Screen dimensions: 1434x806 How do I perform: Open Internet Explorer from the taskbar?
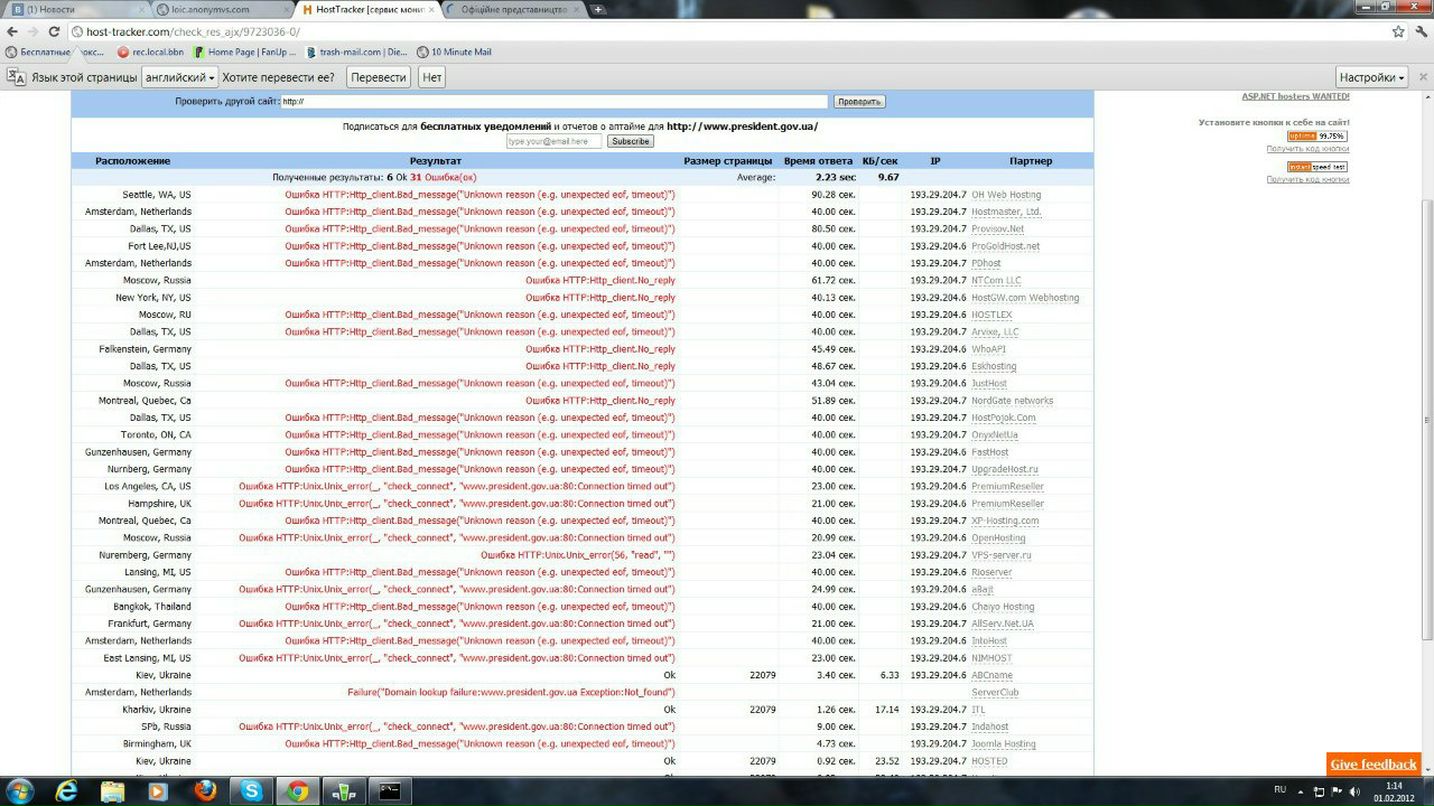(68, 791)
